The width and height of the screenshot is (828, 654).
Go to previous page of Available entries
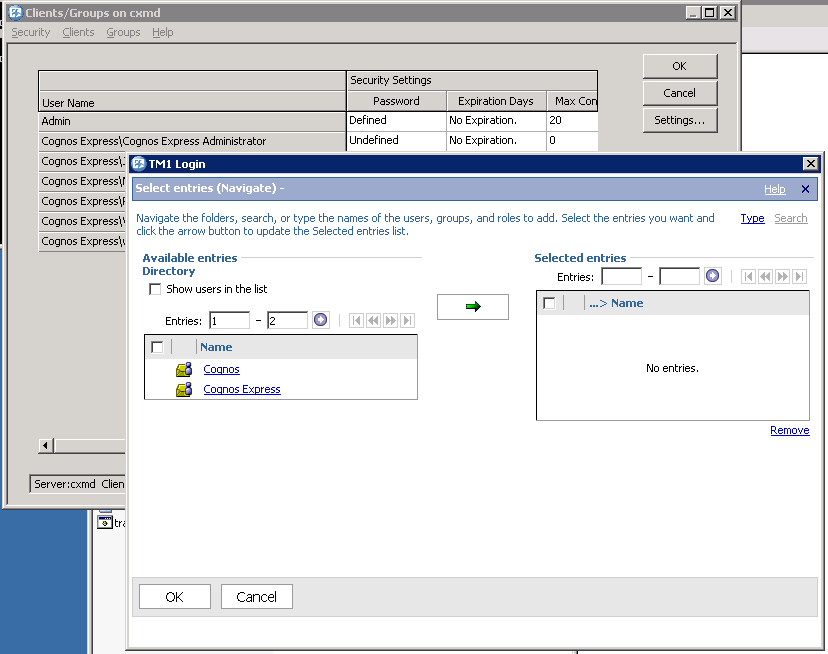(373, 320)
